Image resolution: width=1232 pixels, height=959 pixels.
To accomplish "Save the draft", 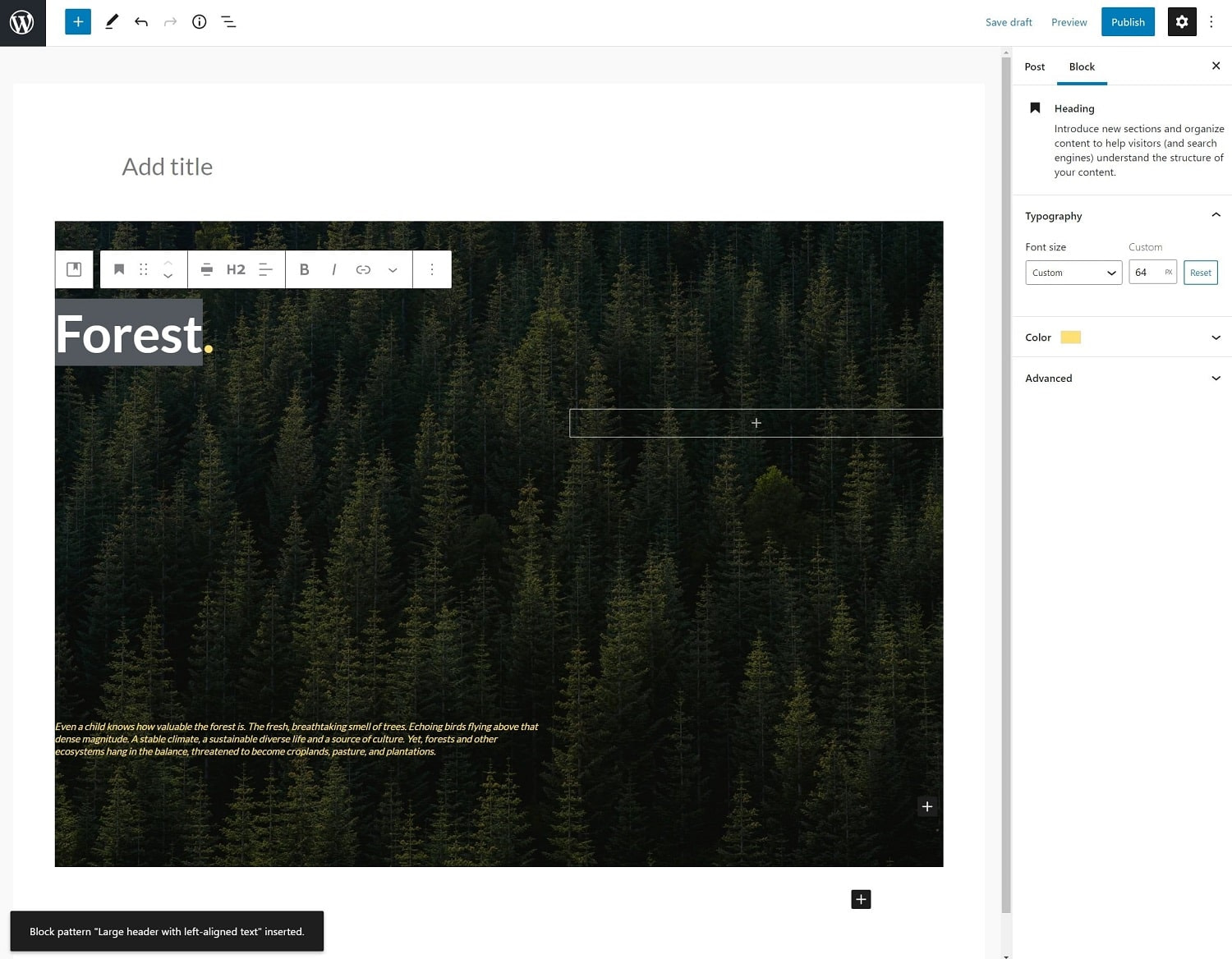I will [1008, 22].
